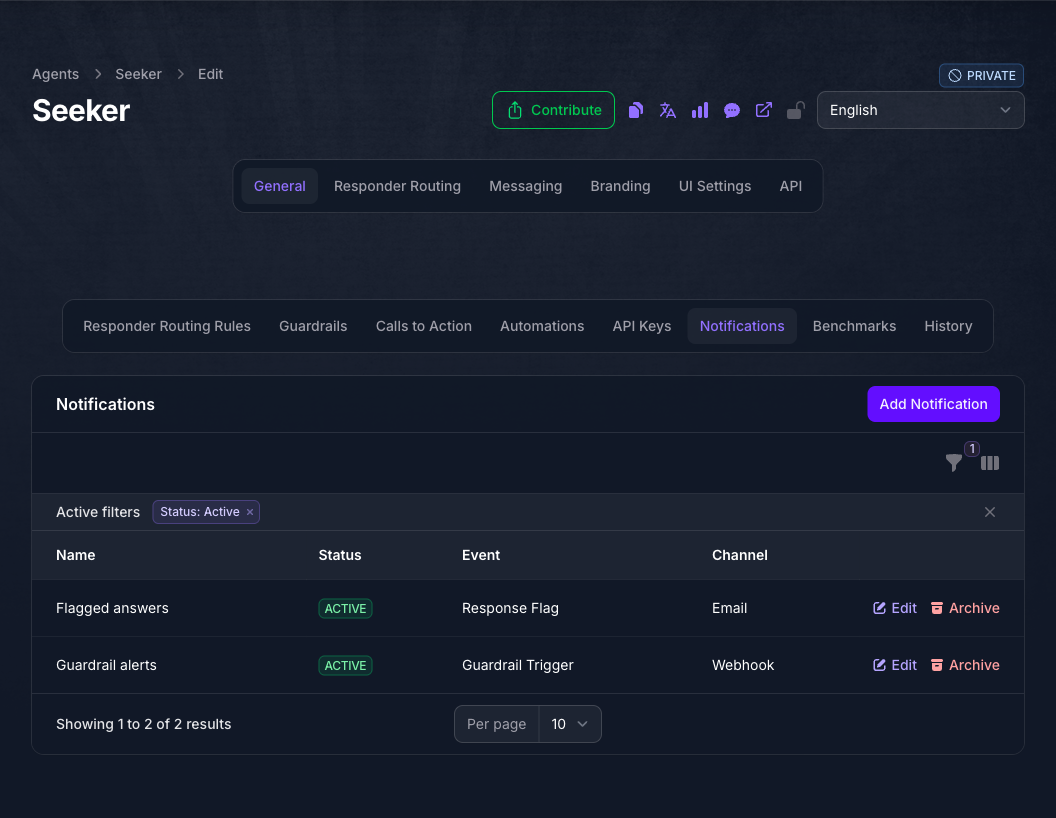Open the English language dropdown

pyautogui.click(x=920, y=110)
